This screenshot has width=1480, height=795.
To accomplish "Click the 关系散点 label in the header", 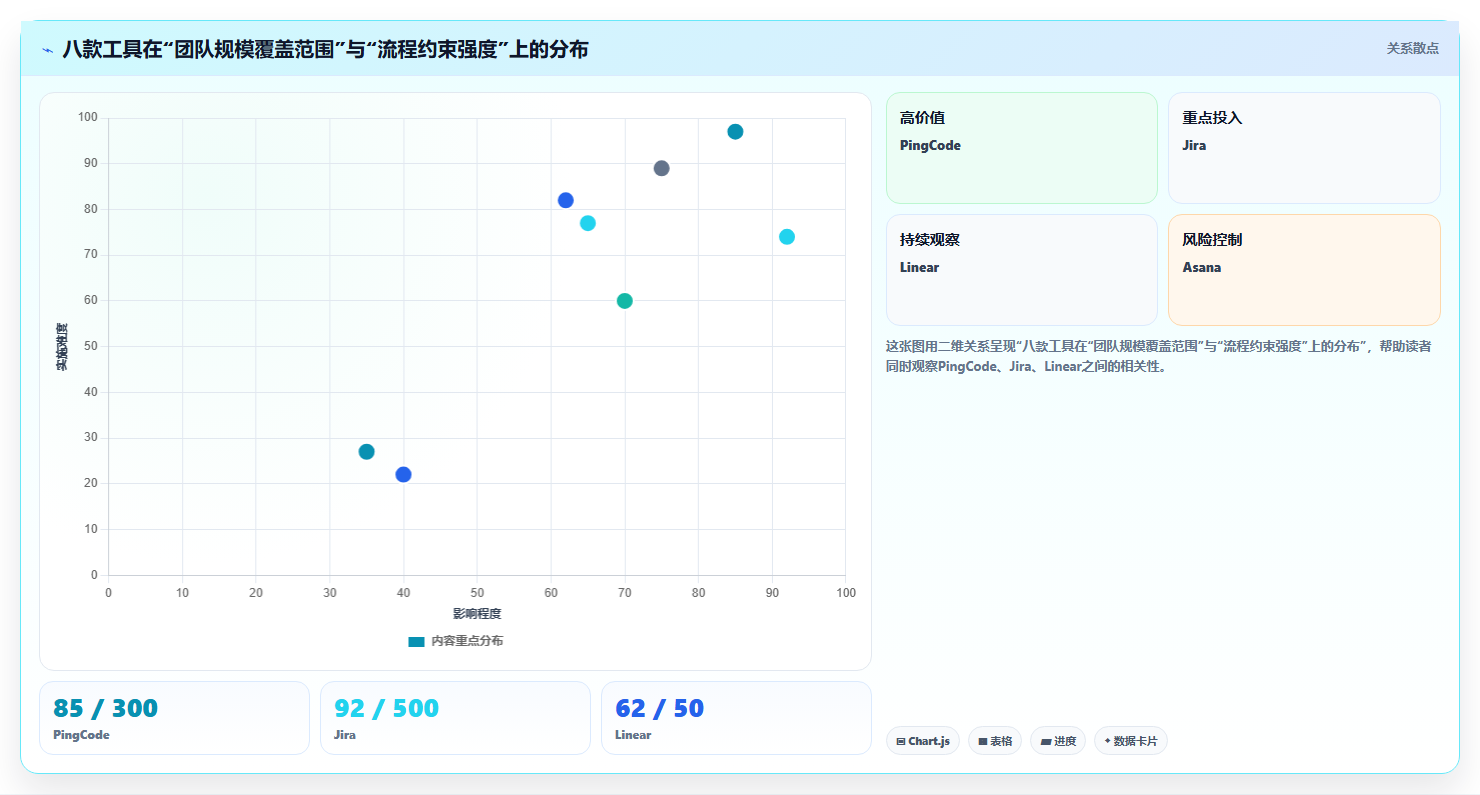I will pyautogui.click(x=1412, y=48).
